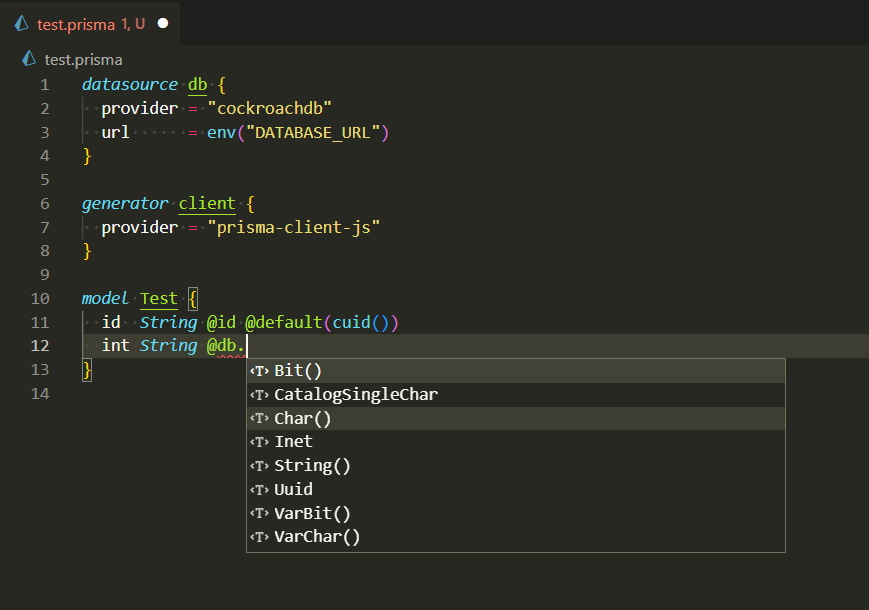Click line number 10 in the gutter
Image resolution: width=869 pixels, height=610 pixels.
40,299
